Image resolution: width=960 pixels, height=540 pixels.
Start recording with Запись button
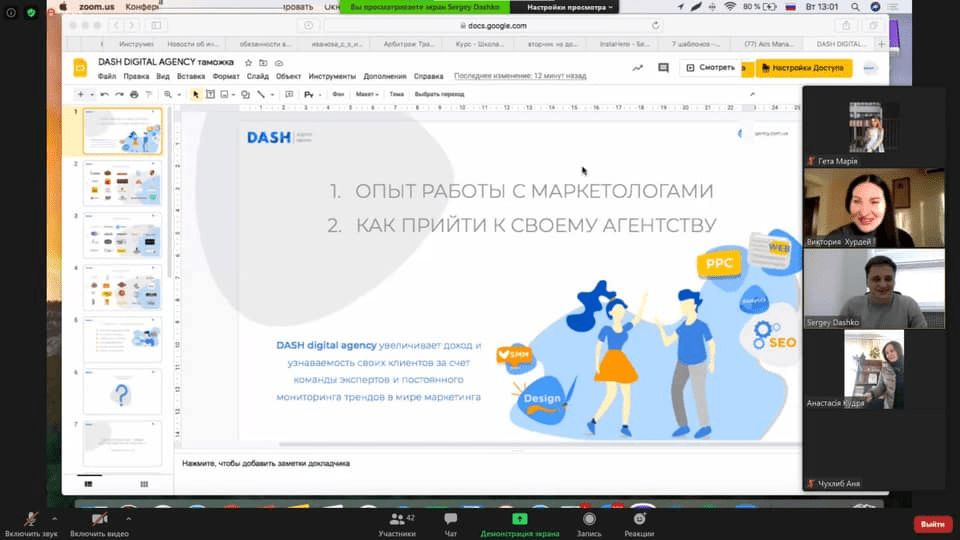(589, 525)
